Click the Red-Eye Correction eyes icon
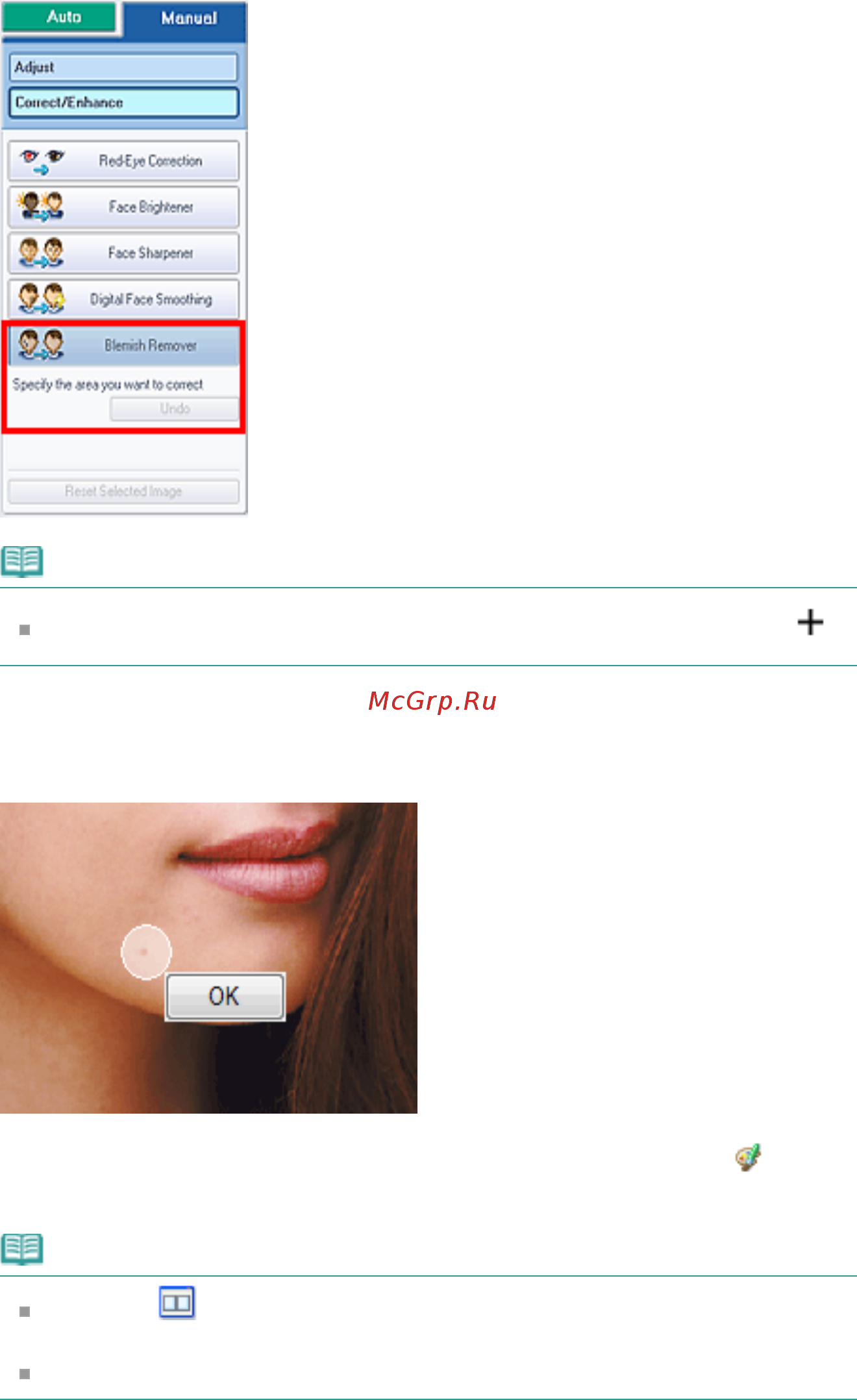 [42, 162]
